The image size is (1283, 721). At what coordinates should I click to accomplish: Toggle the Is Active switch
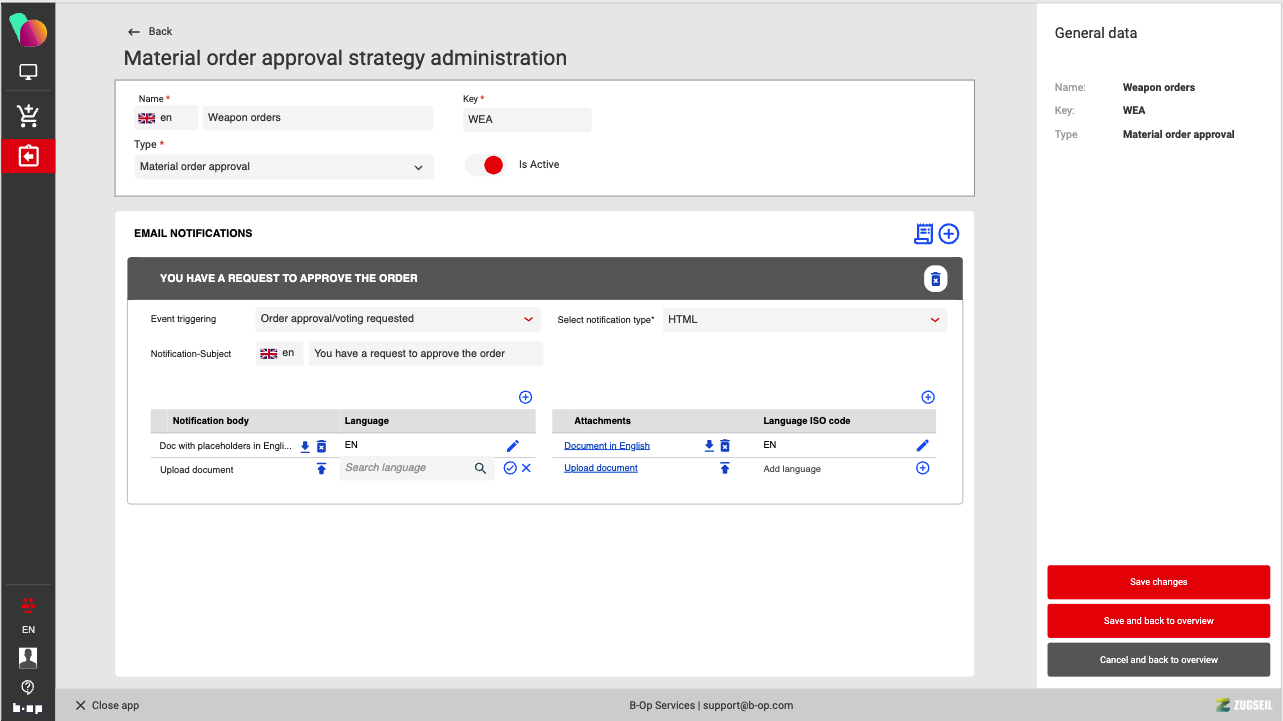coord(486,165)
